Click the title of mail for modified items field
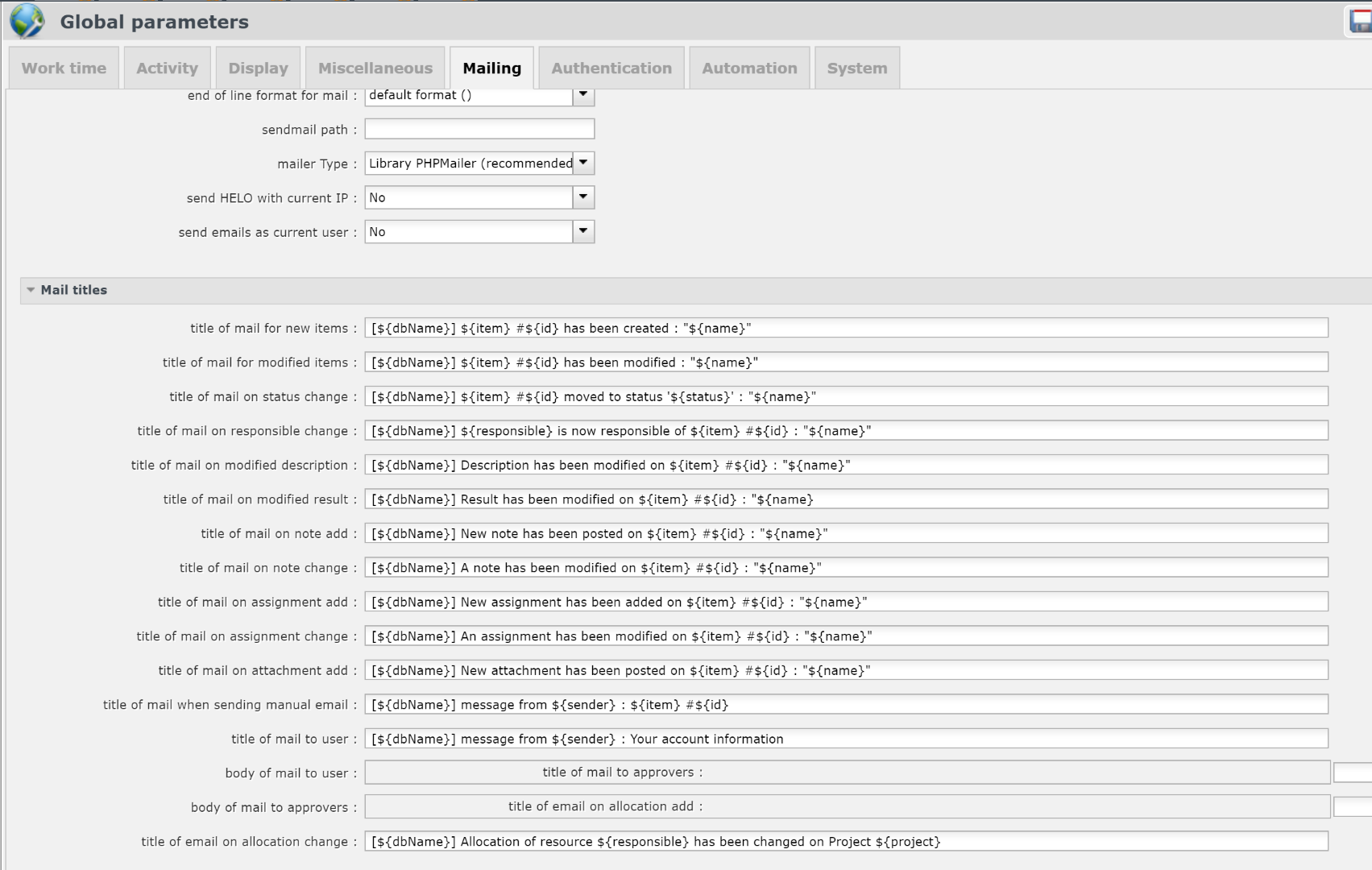1372x870 pixels. [846, 362]
